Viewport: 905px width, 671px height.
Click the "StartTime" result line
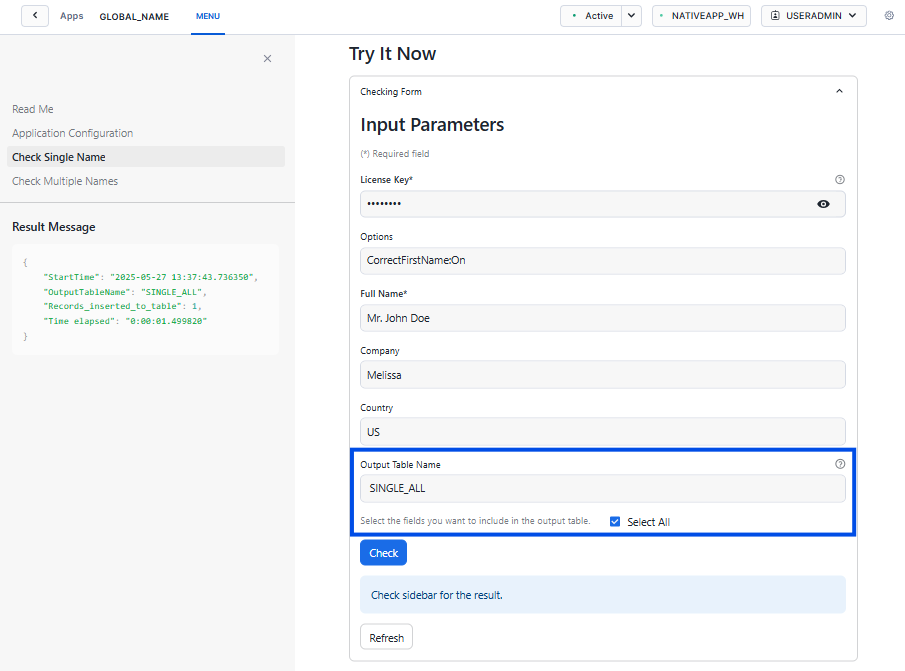click(x=151, y=277)
